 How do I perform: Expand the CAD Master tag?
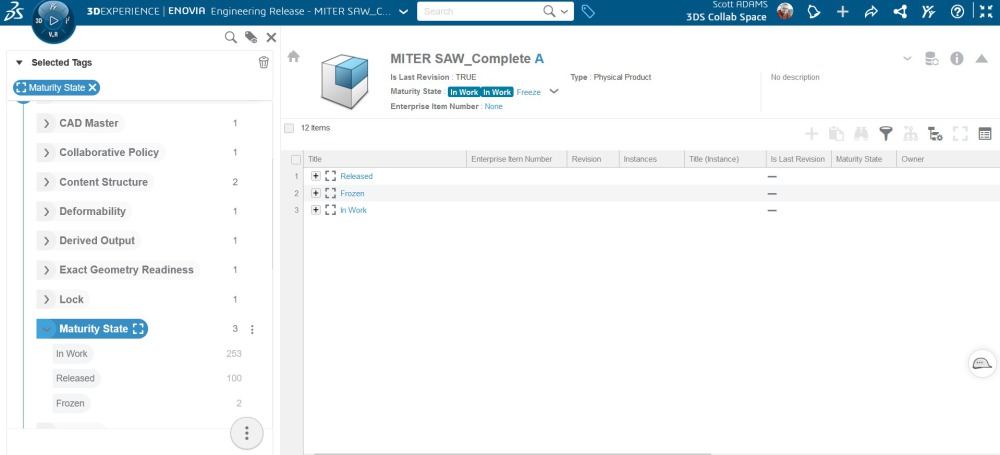(x=46, y=123)
